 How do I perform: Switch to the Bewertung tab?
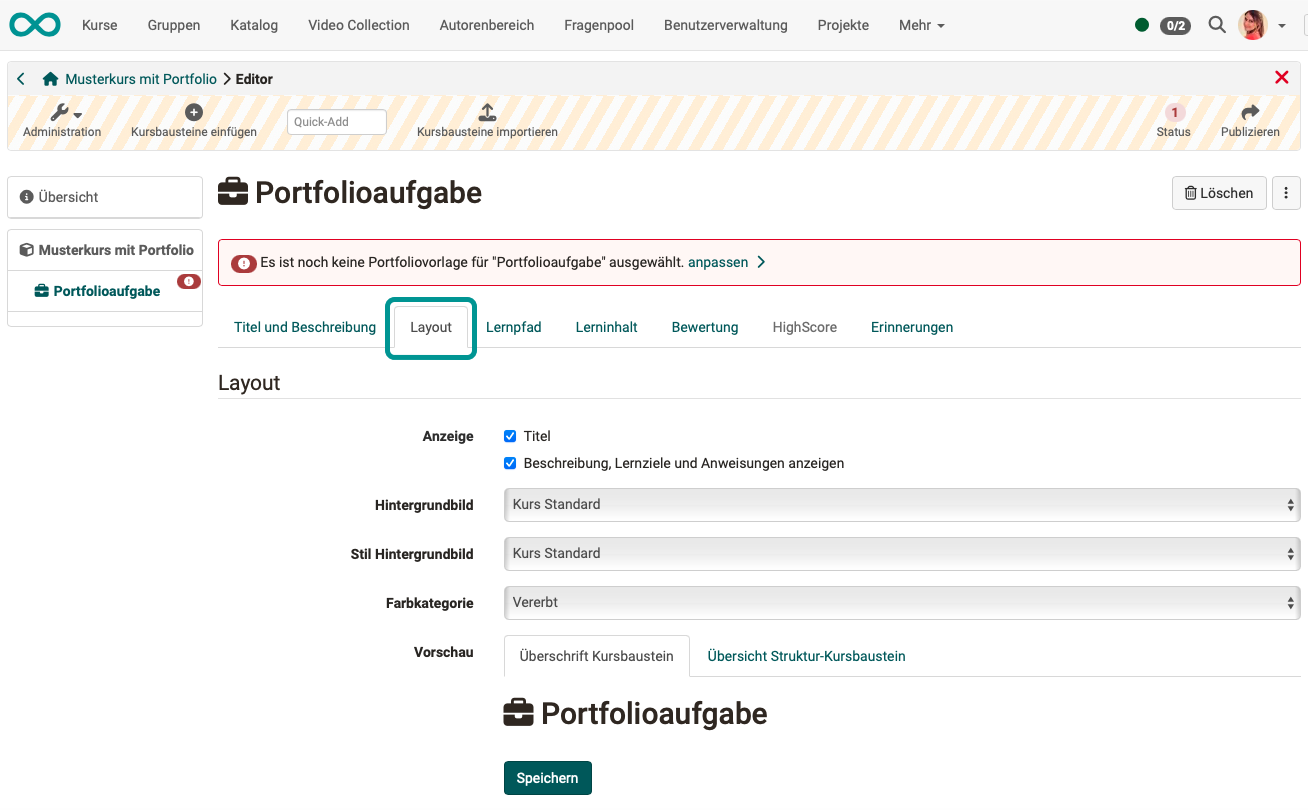point(704,327)
